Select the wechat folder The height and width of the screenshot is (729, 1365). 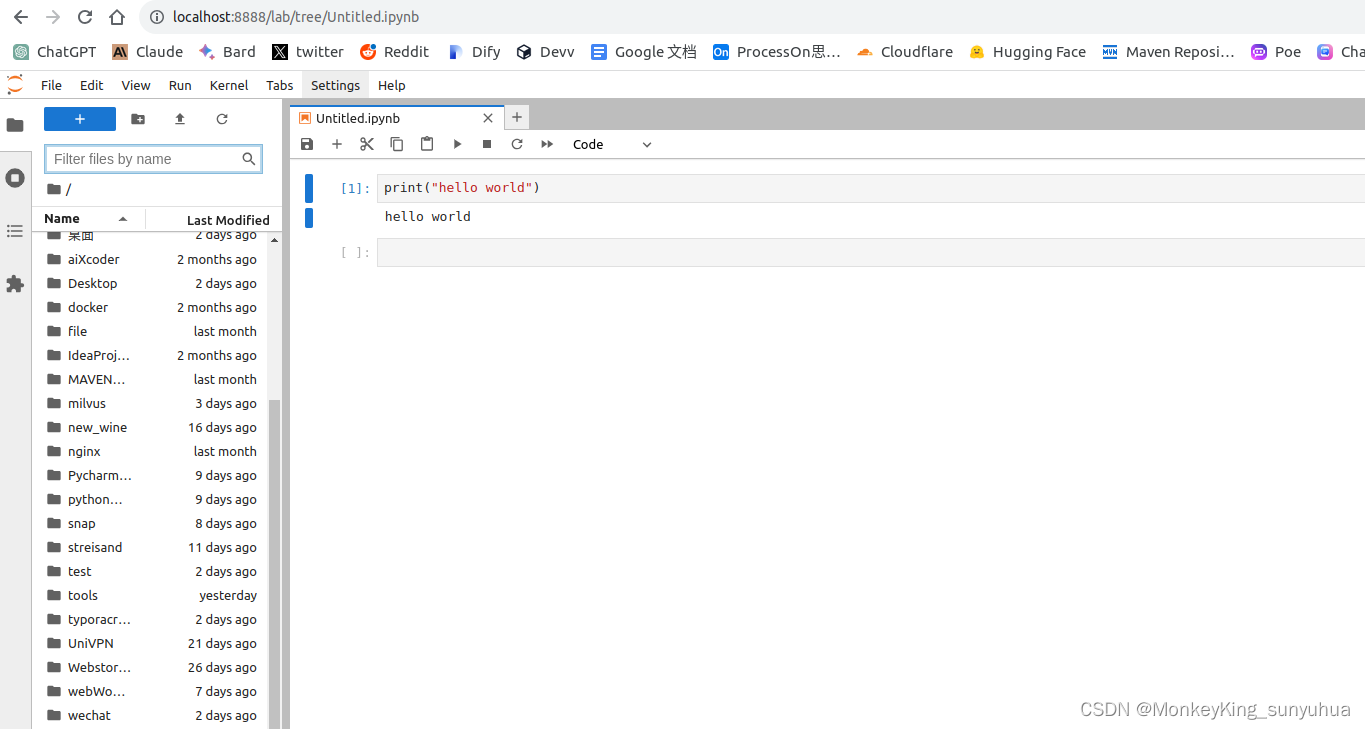click(152, 715)
